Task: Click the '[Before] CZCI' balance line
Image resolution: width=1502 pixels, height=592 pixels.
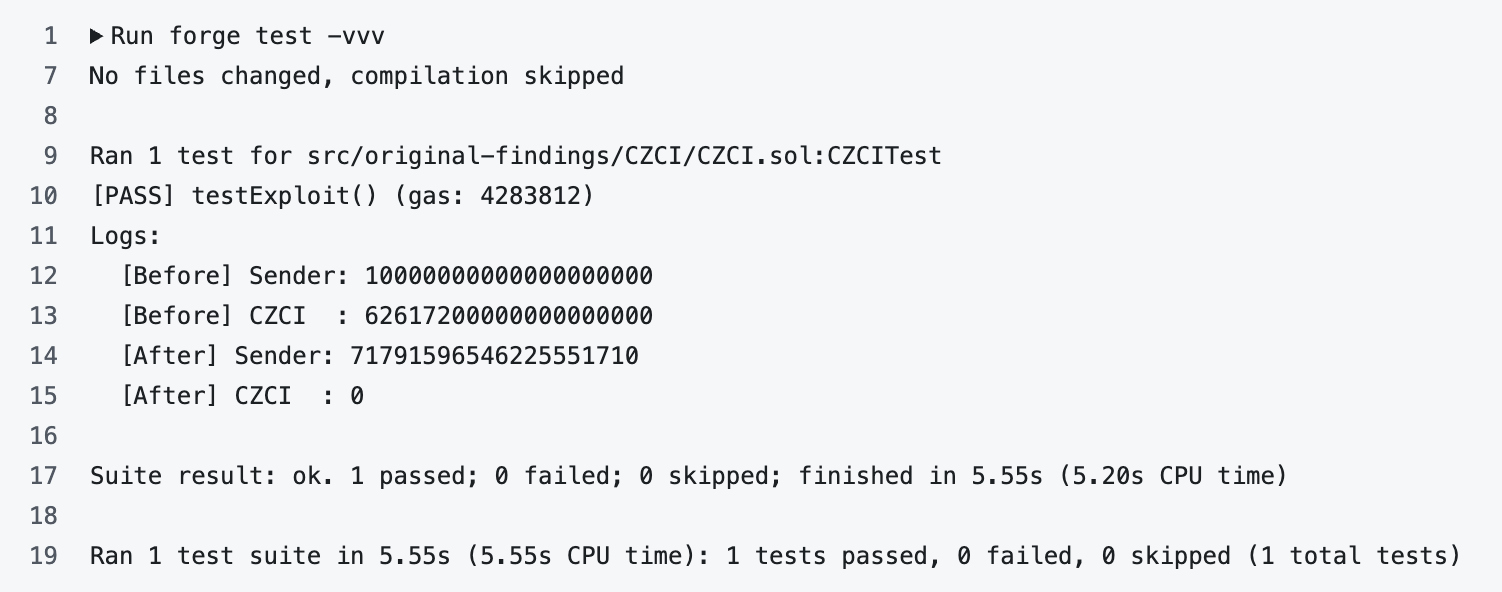Action: click(x=386, y=316)
